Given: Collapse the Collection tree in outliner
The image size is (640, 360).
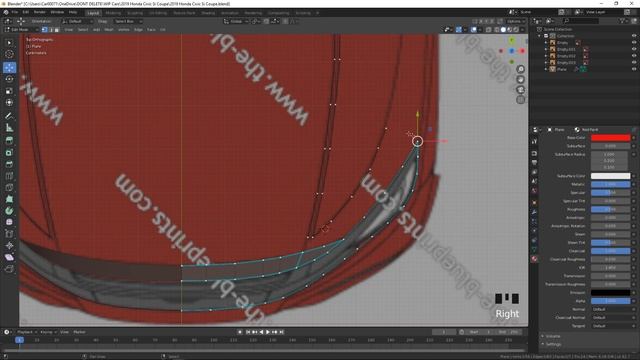Looking at the screenshot, I should (x=540, y=36).
